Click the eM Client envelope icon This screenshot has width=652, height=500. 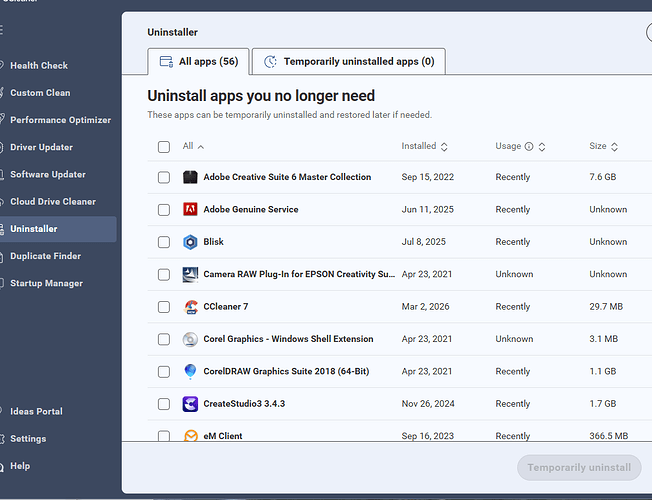(191, 436)
